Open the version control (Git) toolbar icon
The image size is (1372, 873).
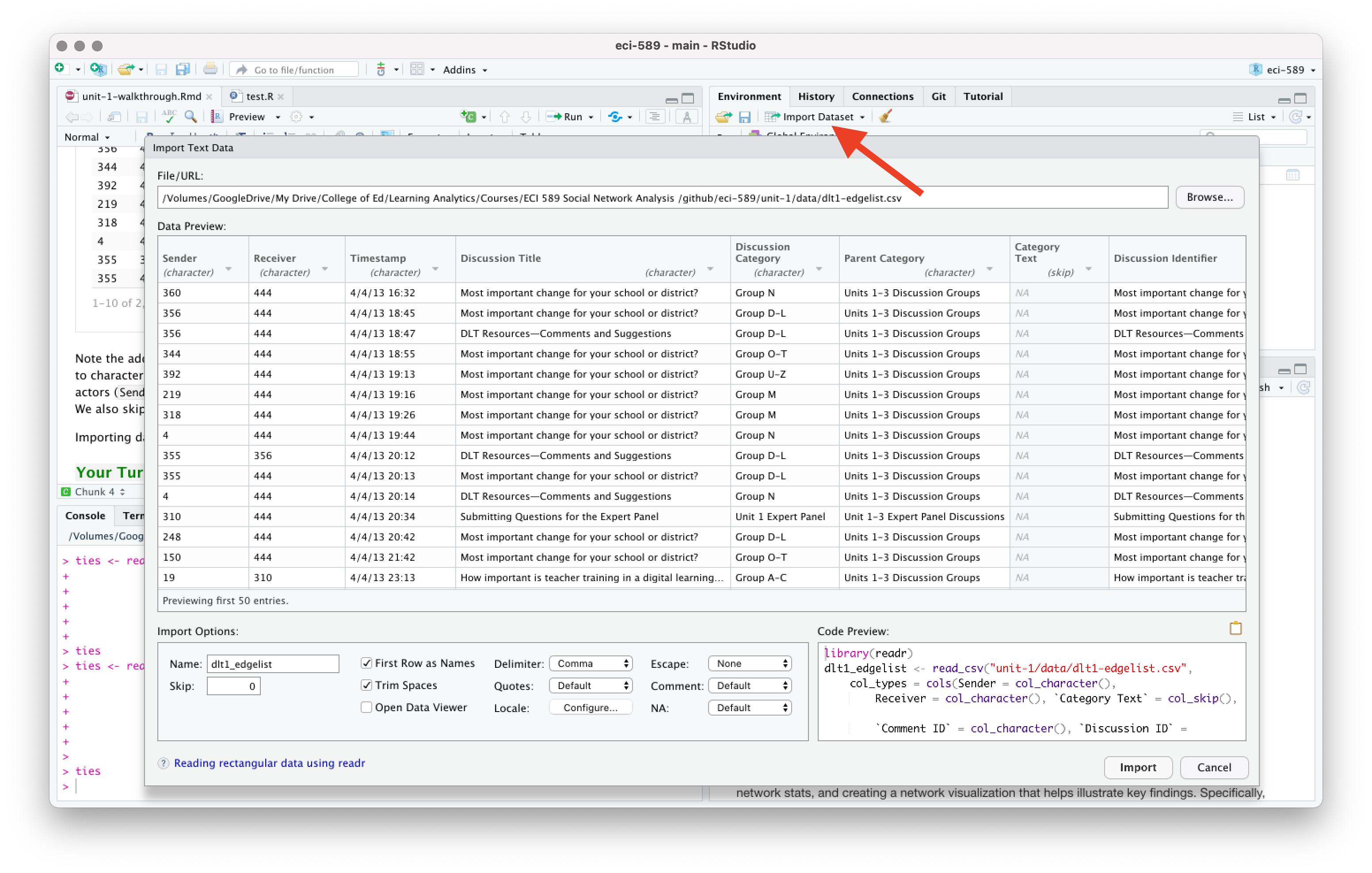pos(381,69)
